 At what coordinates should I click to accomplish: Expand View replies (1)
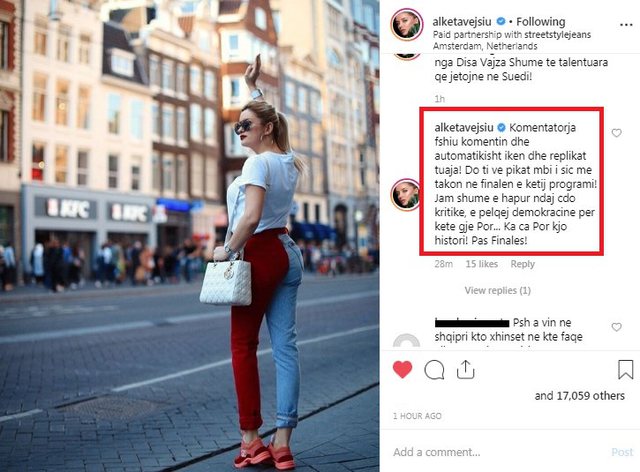click(x=498, y=290)
